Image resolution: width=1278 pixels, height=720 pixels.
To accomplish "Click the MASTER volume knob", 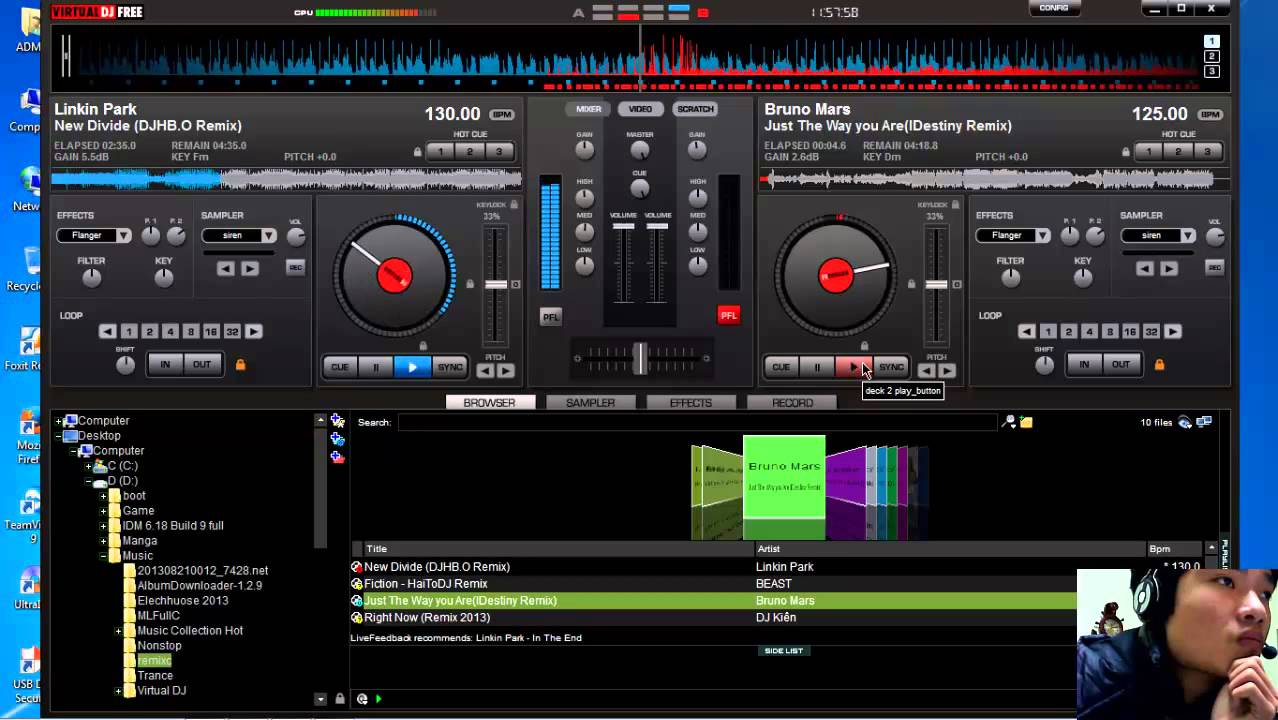I will coord(640,150).
